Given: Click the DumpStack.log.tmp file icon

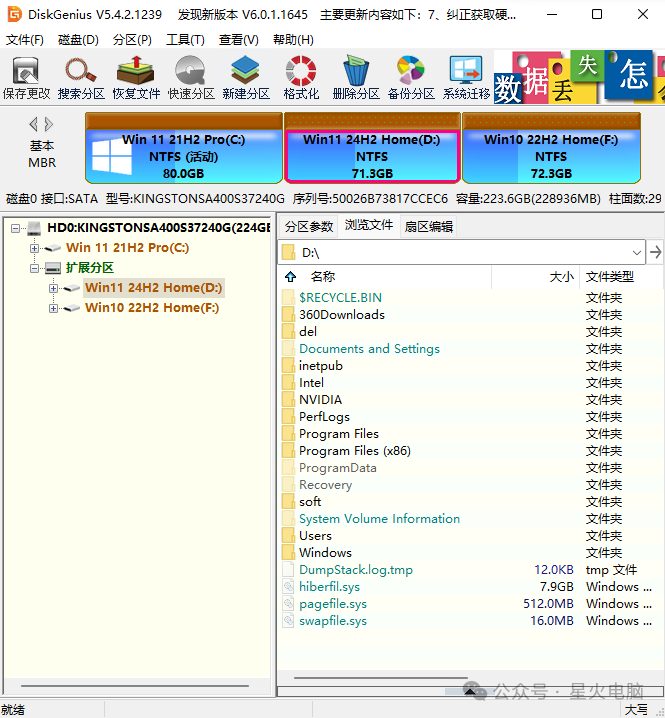Looking at the screenshot, I should 288,570.
